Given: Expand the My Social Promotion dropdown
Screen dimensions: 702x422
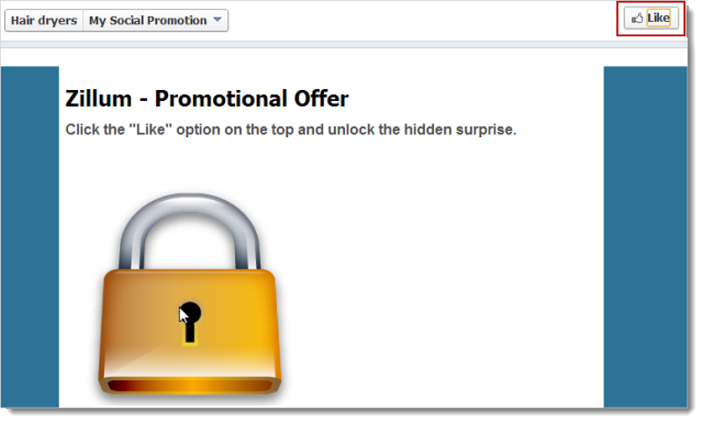Looking at the screenshot, I should tap(156, 20).
